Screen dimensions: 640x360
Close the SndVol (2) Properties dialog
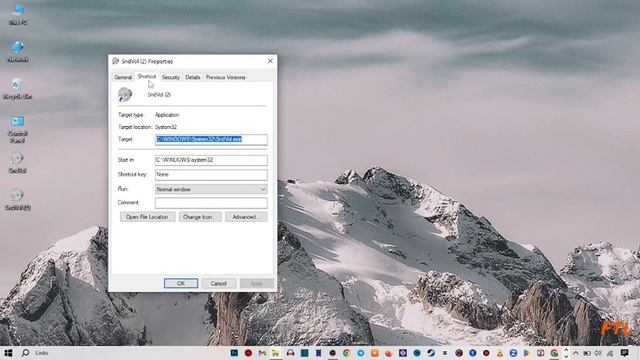pyautogui.click(x=270, y=61)
